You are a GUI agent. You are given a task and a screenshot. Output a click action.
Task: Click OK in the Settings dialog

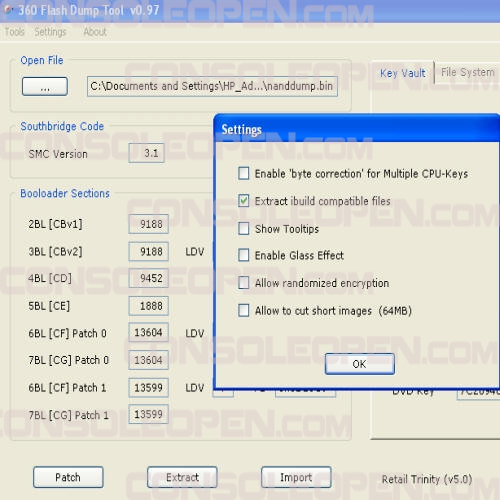(x=360, y=364)
